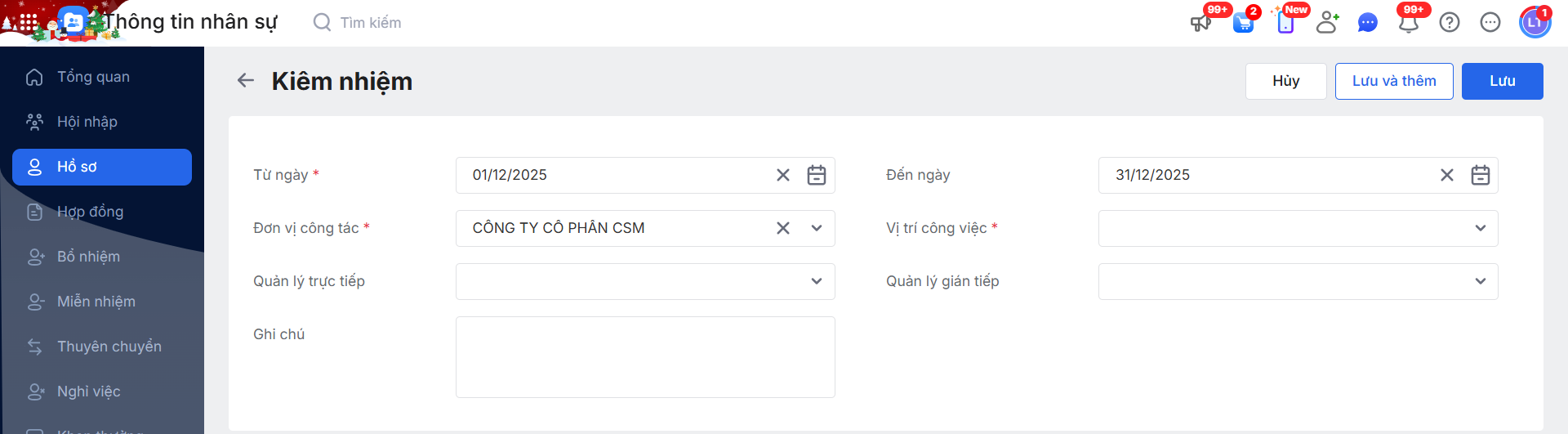Viewport: 1568px width, 434px height.
Task: Select Bổ nhiệm in the sidebar
Action: tap(88, 257)
